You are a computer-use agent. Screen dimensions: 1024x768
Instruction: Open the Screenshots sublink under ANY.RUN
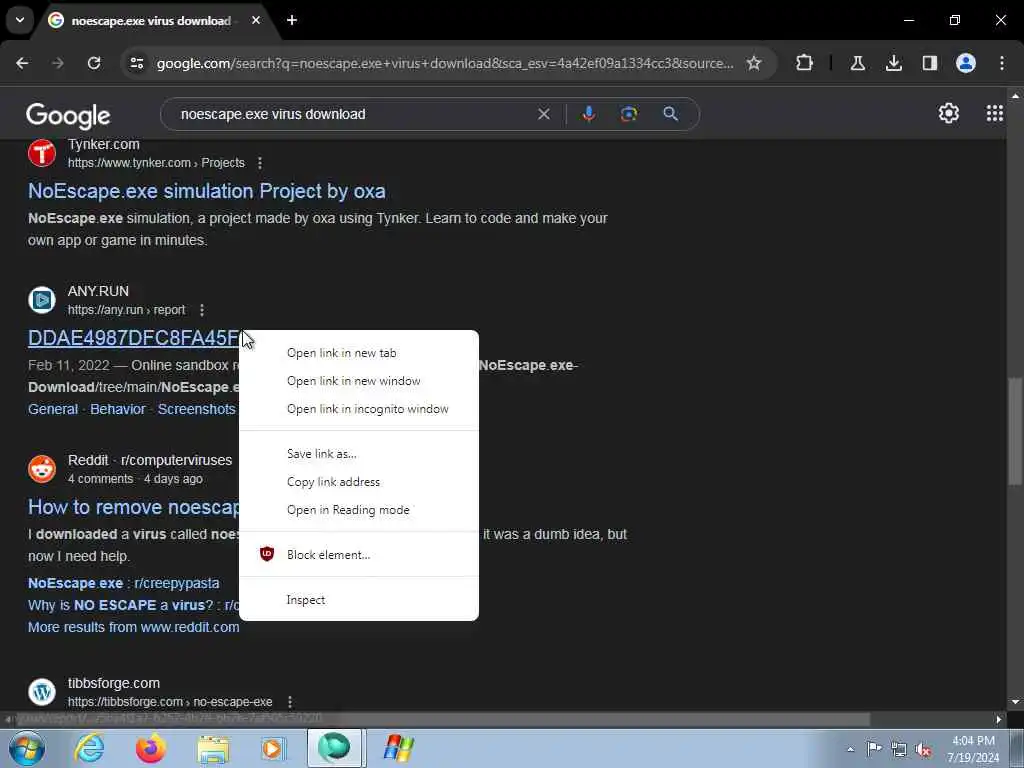[197, 409]
